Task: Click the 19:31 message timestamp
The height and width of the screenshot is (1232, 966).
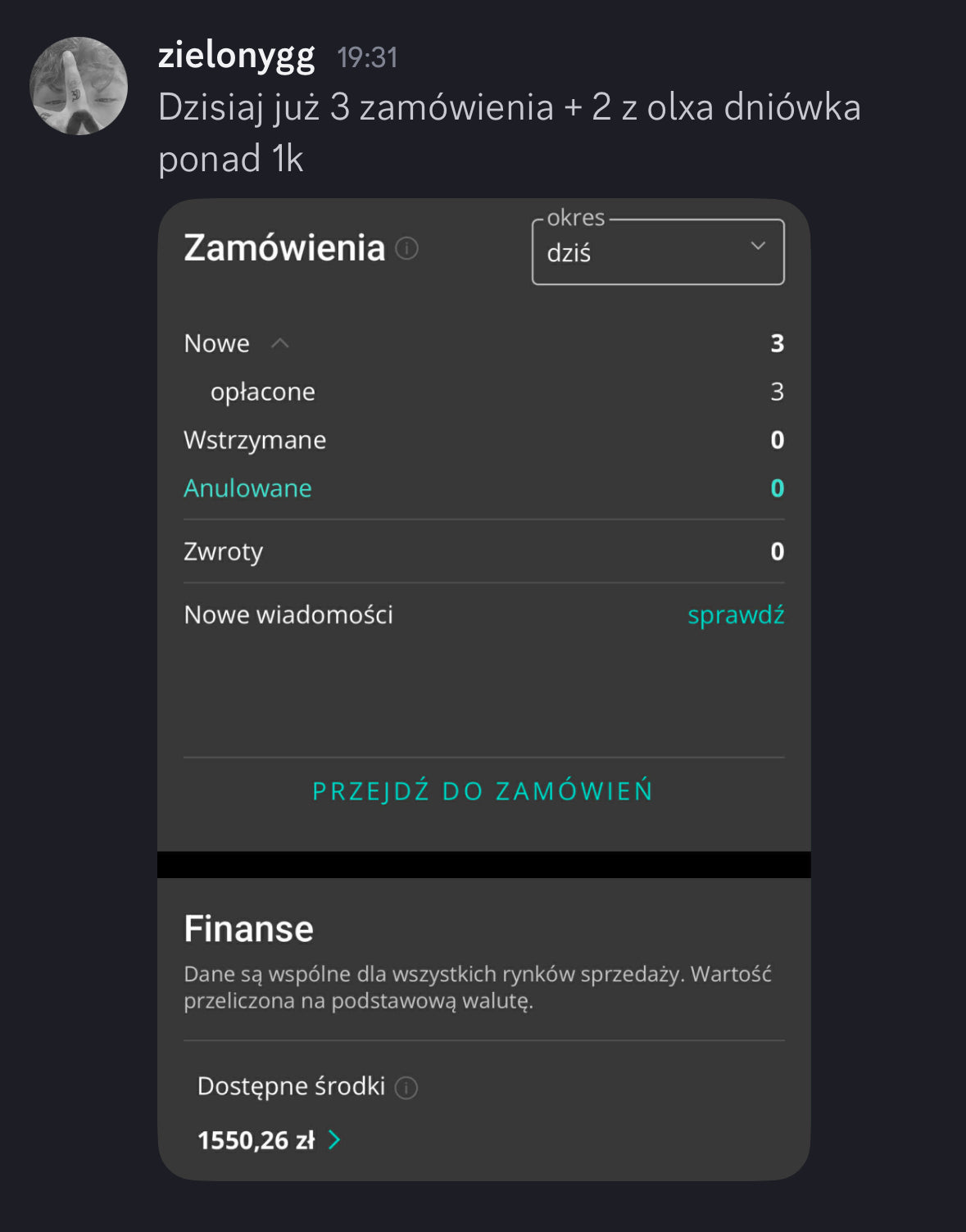Action: click(x=367, y=57)
